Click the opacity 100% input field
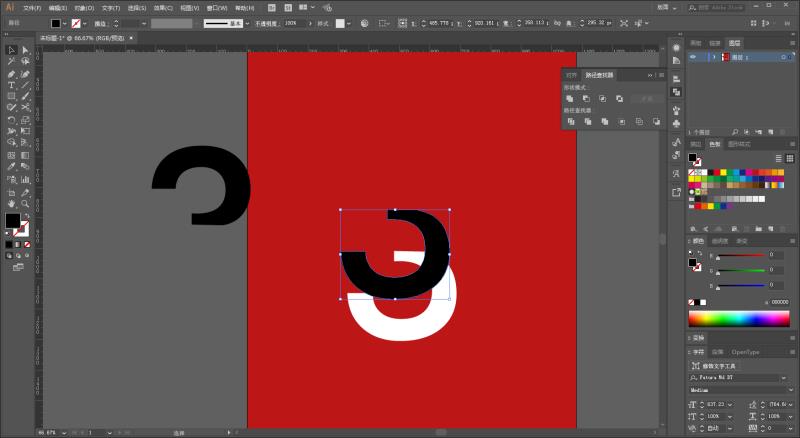 coord(294,23)
